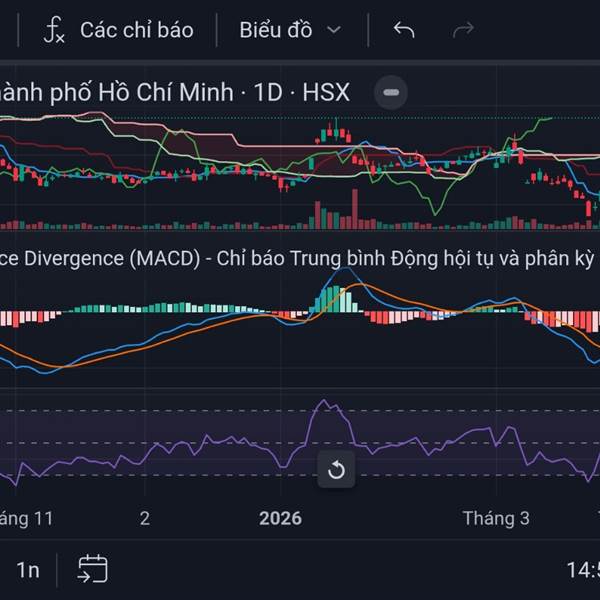The height and width of the screenshot is (600, 600).
Task: Click the chevron next to Biểu đồ
Action: (334, 30)
